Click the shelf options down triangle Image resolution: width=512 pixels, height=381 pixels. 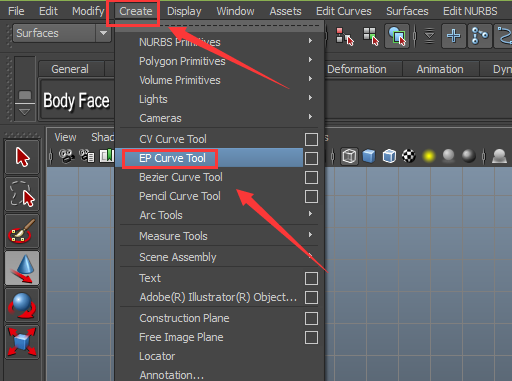(x=25, y=112)
